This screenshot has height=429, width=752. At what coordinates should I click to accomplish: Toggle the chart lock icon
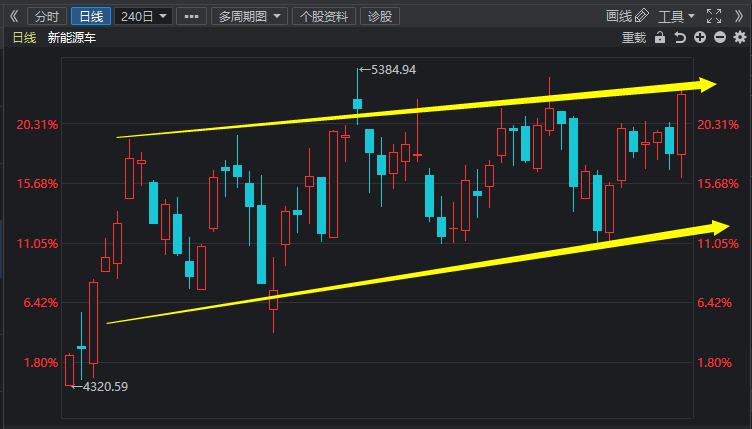pyautogui.click(x=660, y=38)
